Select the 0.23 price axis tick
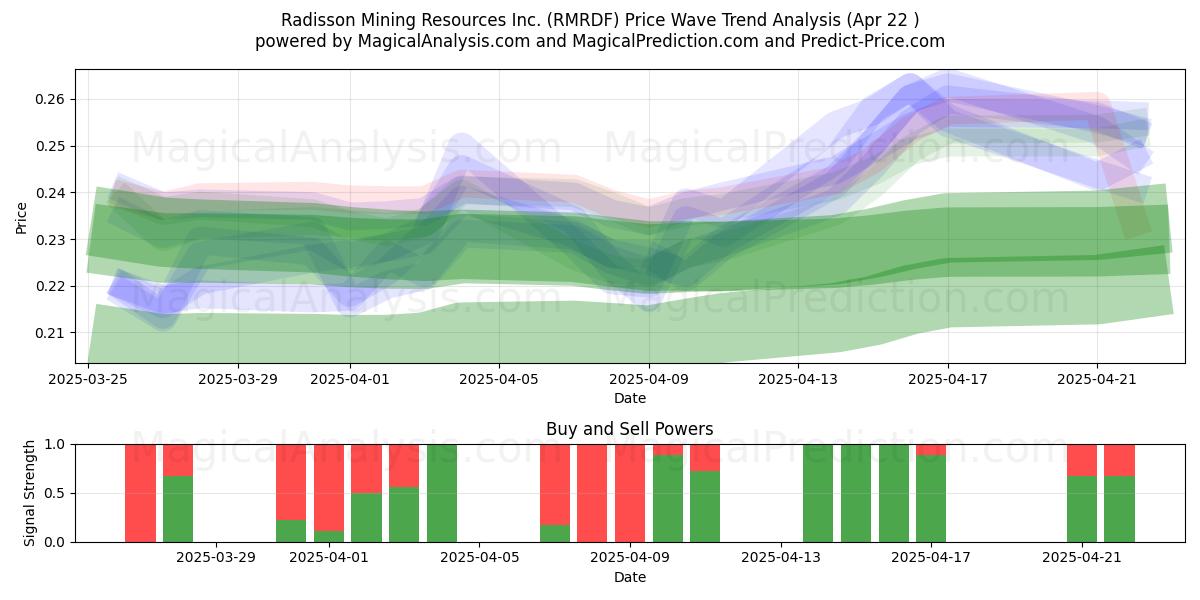1200x600 pixels. 51,240
